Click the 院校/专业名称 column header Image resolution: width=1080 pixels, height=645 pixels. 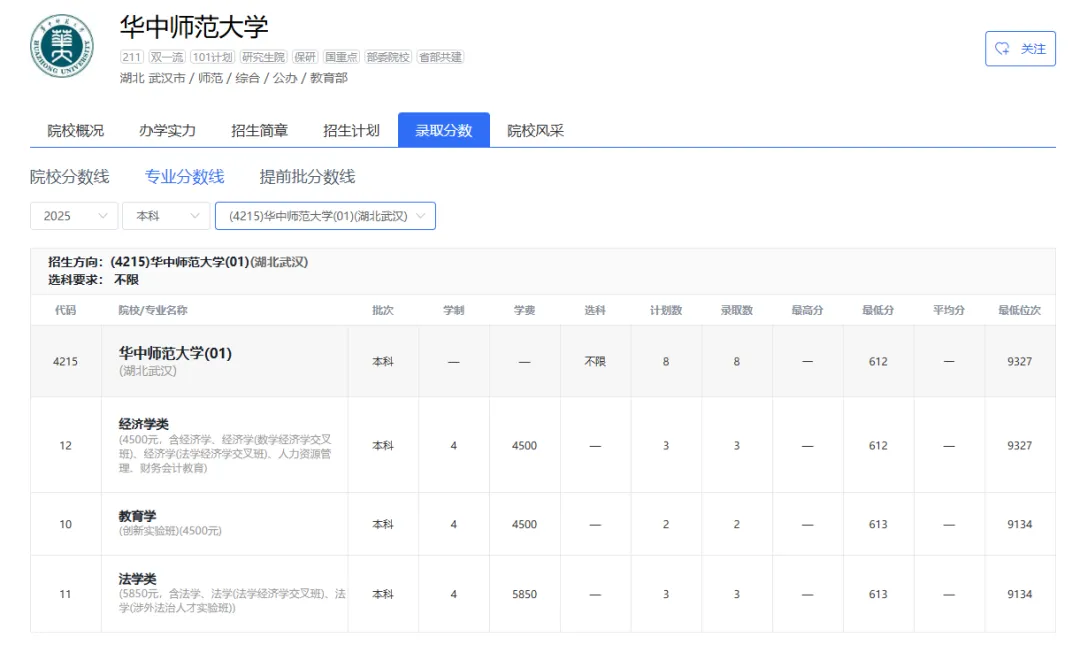tap(153, 310)
